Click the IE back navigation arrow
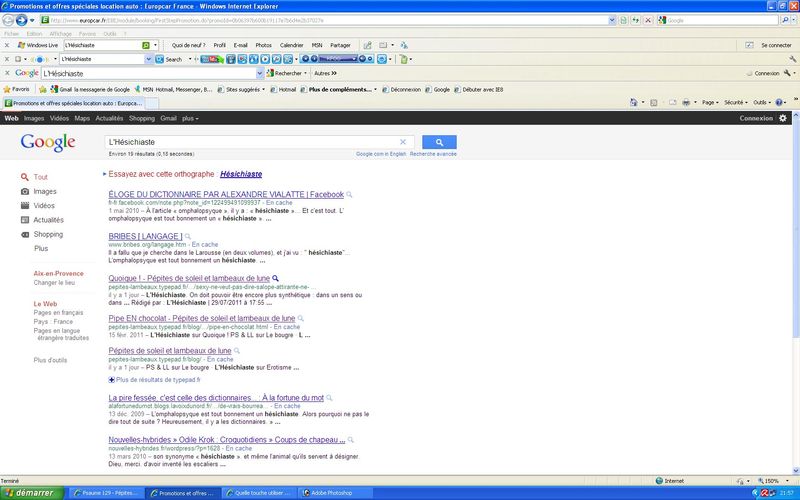Viewport: 800px width, 500px height. point(8,20)
